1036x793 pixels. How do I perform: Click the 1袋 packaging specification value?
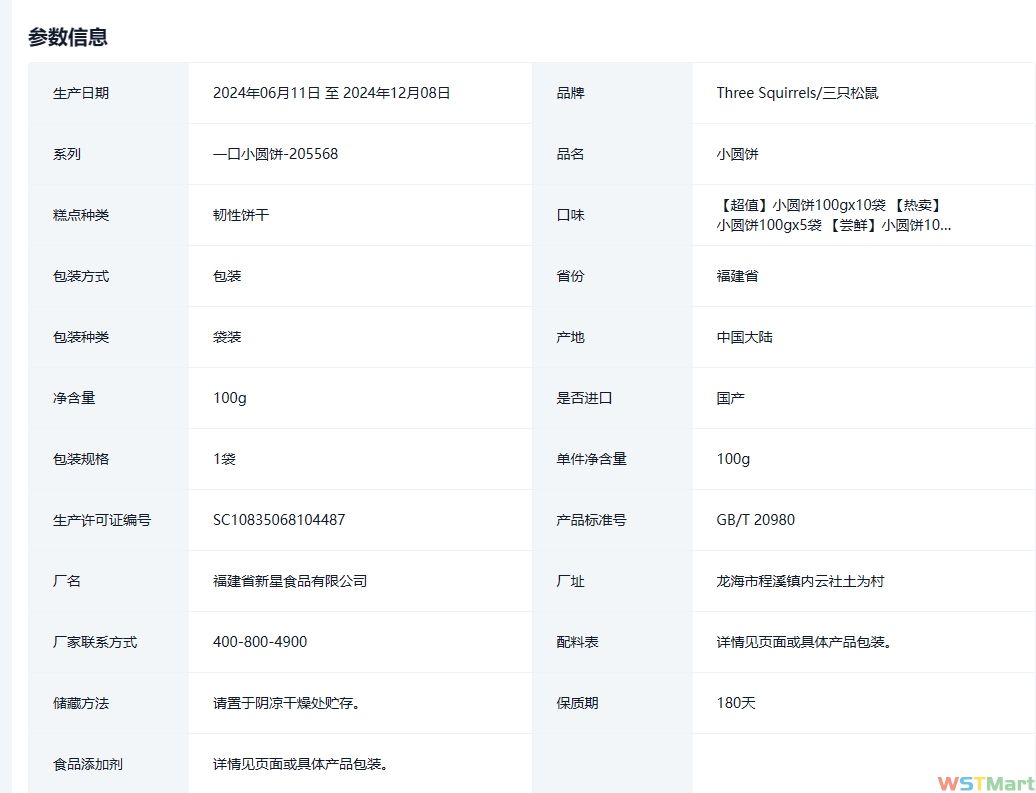tap(224, 459)
